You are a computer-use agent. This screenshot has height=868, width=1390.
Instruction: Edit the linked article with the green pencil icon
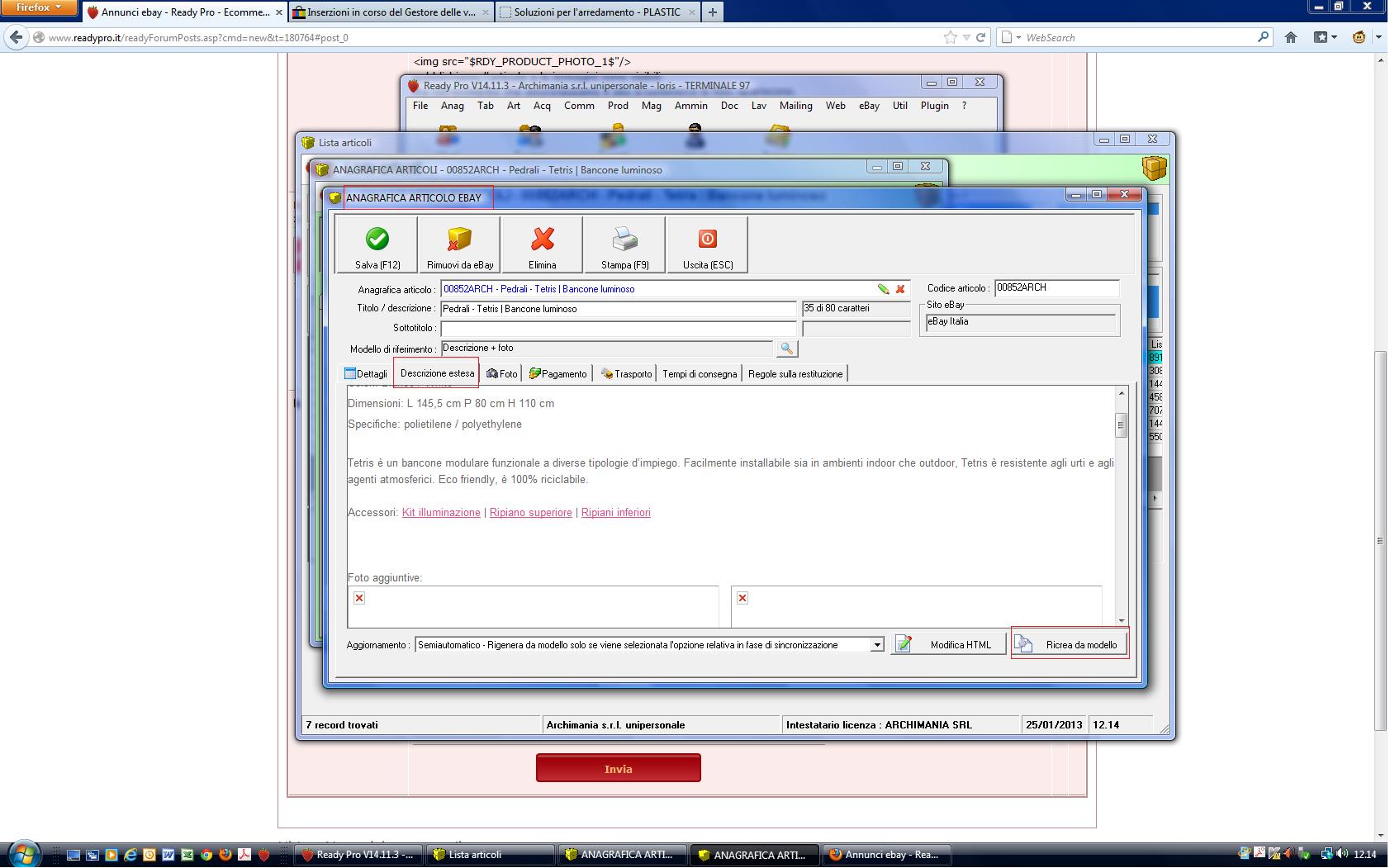(x=884, y=289)
